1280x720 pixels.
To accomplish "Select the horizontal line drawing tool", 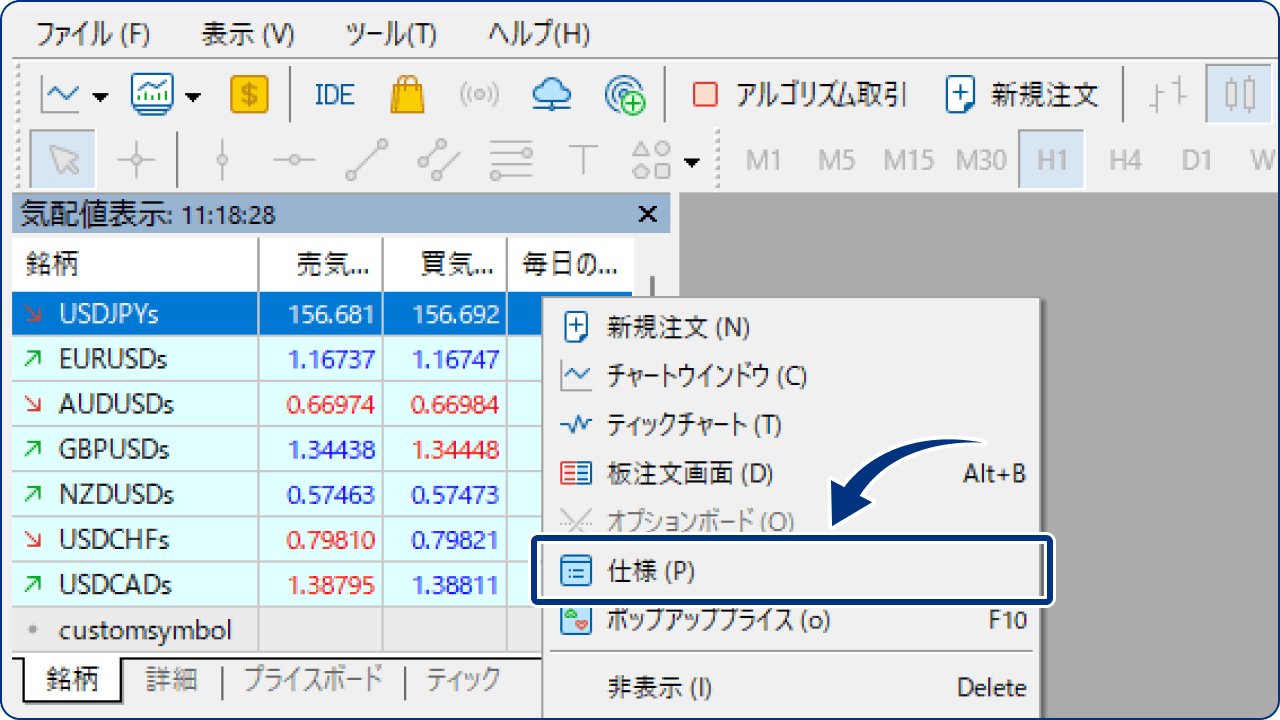I will pyautogui.click(x=294, y=159).
